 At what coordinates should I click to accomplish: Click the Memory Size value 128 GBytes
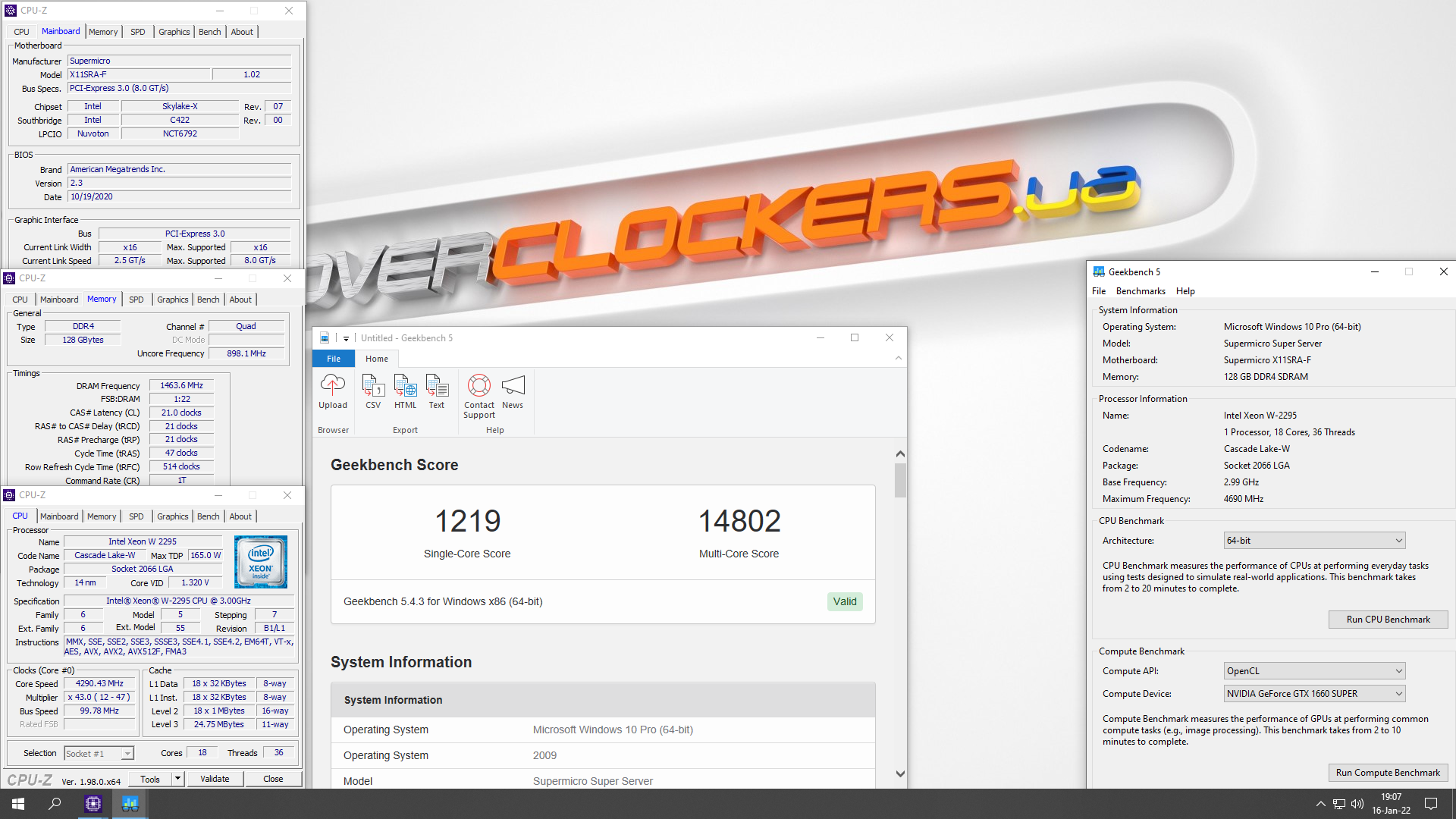pos(83,340)
